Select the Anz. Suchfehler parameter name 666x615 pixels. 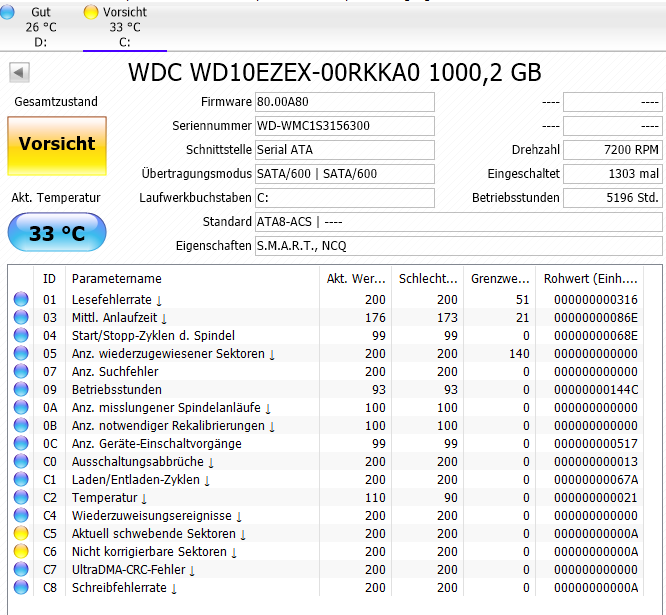click(115, 372)
